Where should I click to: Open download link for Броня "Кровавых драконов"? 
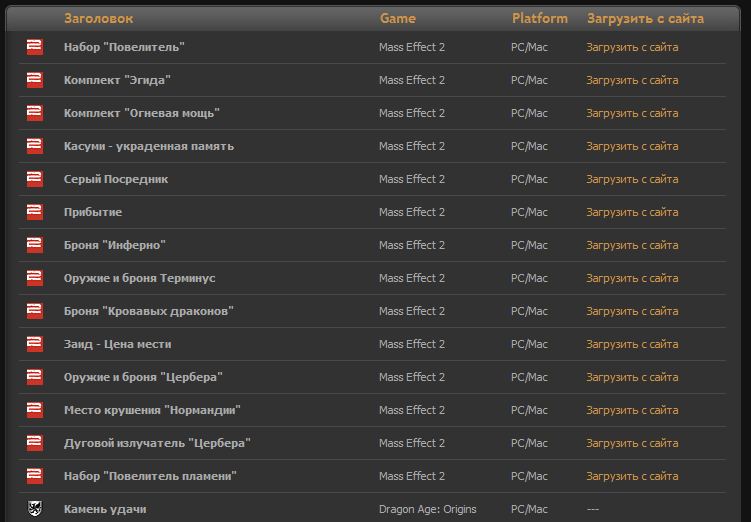632,311
